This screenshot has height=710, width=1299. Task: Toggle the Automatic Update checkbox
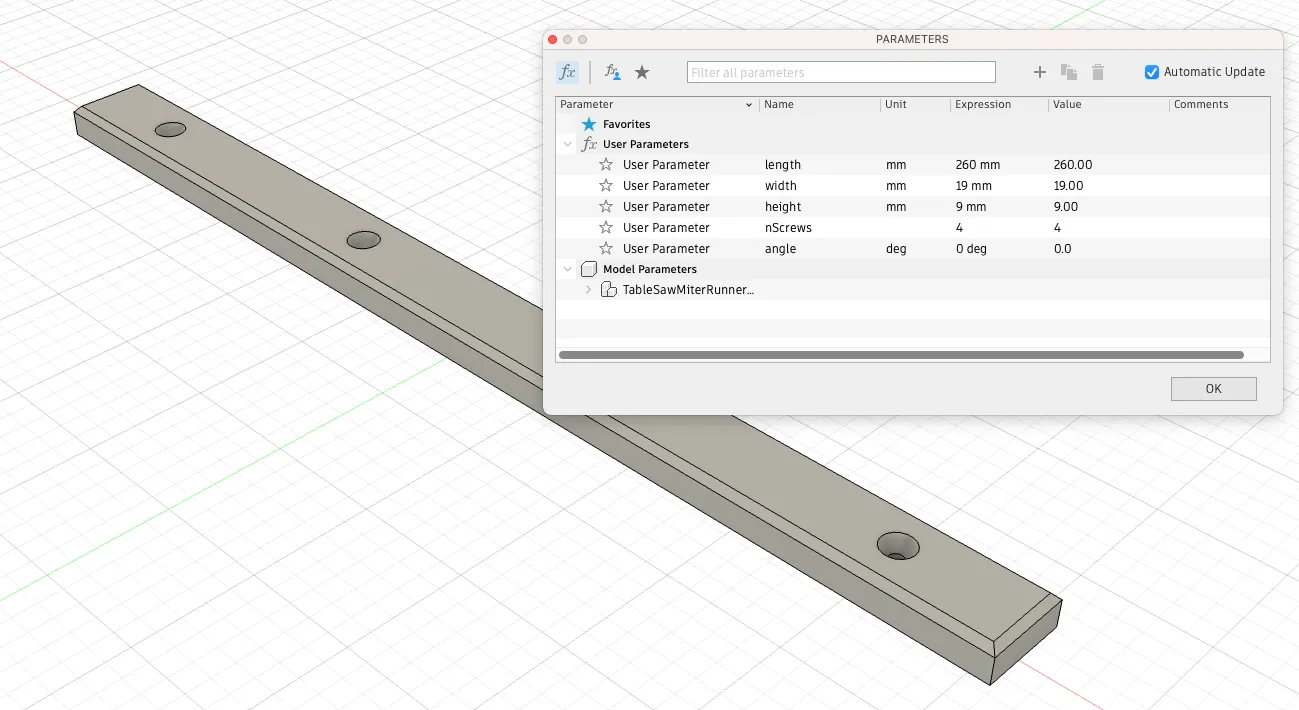[x=1152, y=72]
